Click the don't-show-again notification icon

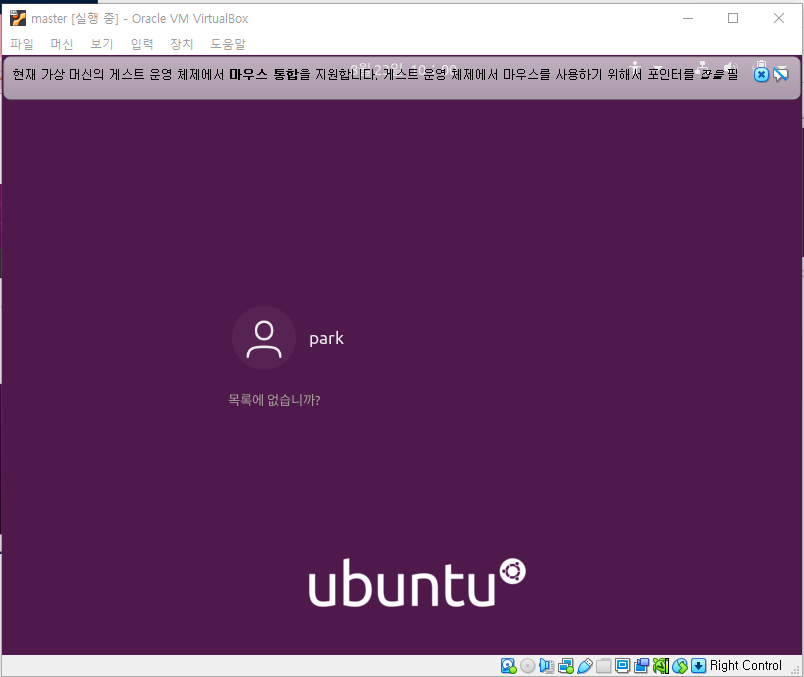pos(780,75)
